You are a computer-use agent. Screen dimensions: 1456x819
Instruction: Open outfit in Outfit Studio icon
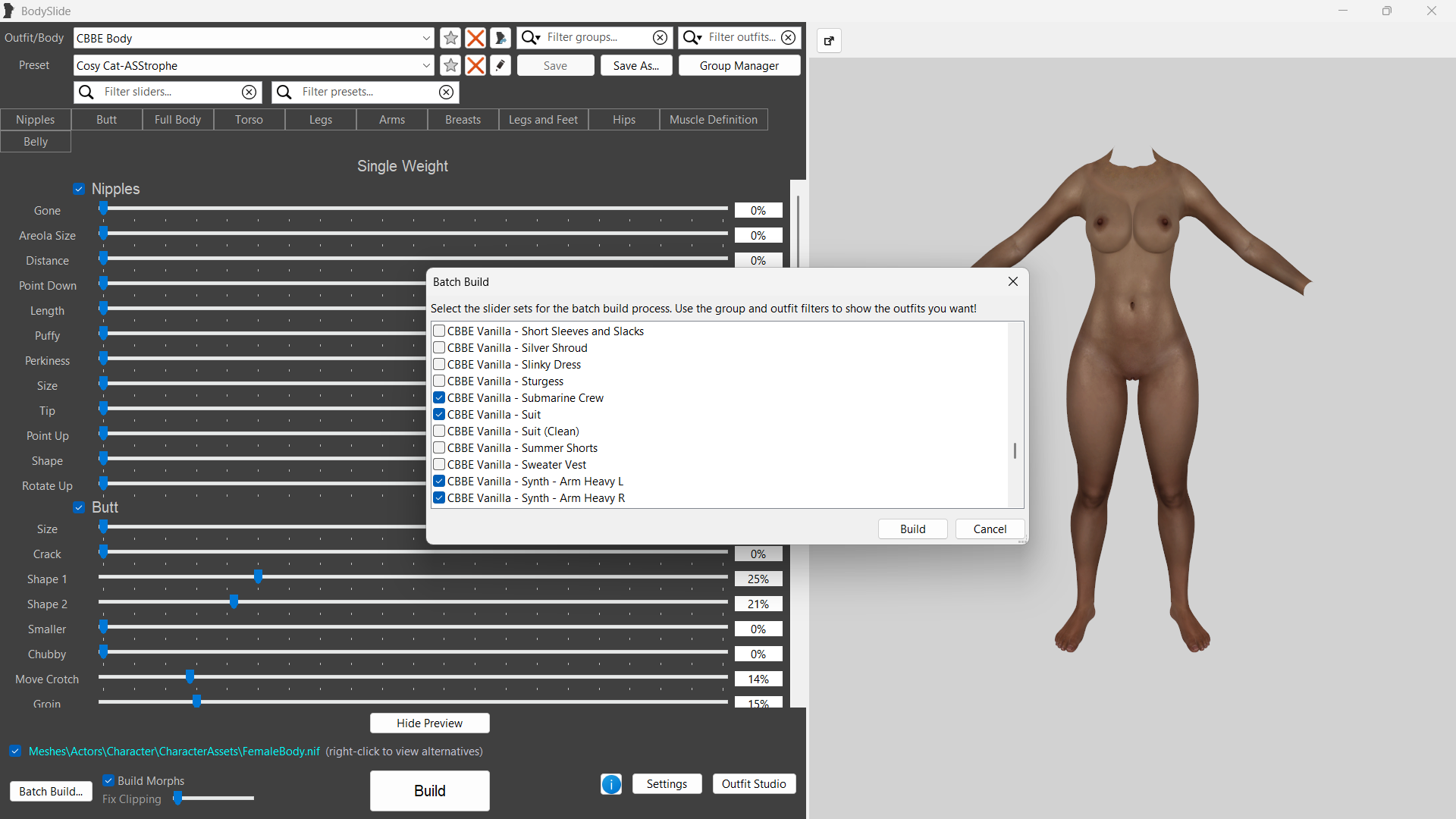click(x=500, y=38)
